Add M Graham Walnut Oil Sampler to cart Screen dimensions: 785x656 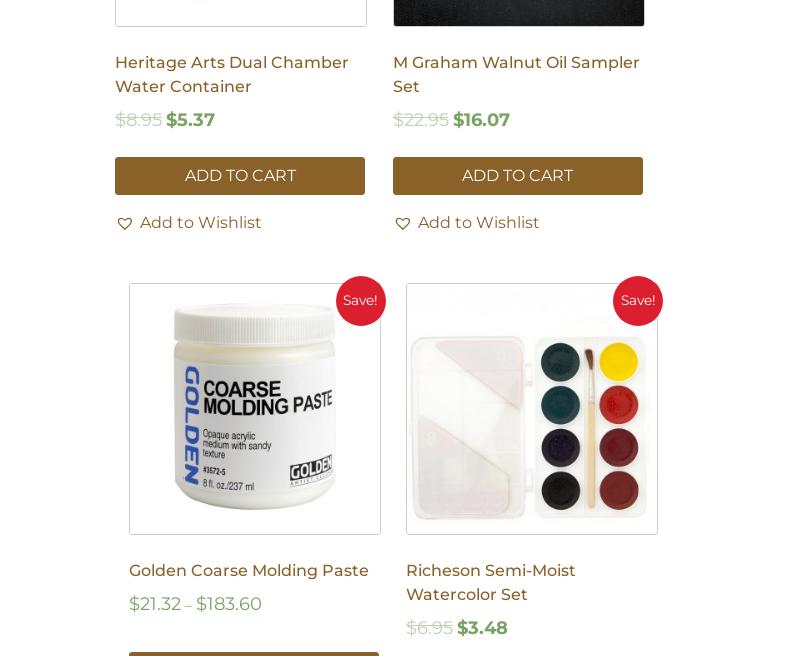pyautogui.click(x=518, y=176)
